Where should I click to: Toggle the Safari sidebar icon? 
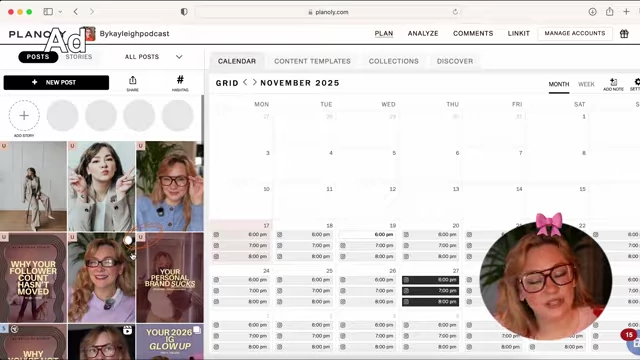(48, 12)
